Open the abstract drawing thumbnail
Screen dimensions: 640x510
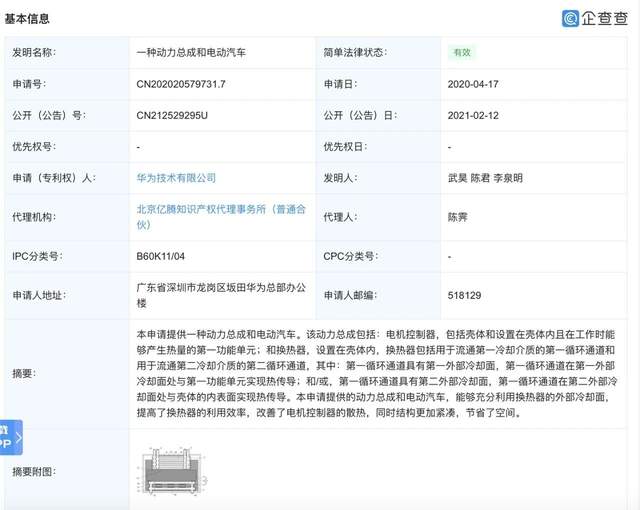tap(174, 472)
